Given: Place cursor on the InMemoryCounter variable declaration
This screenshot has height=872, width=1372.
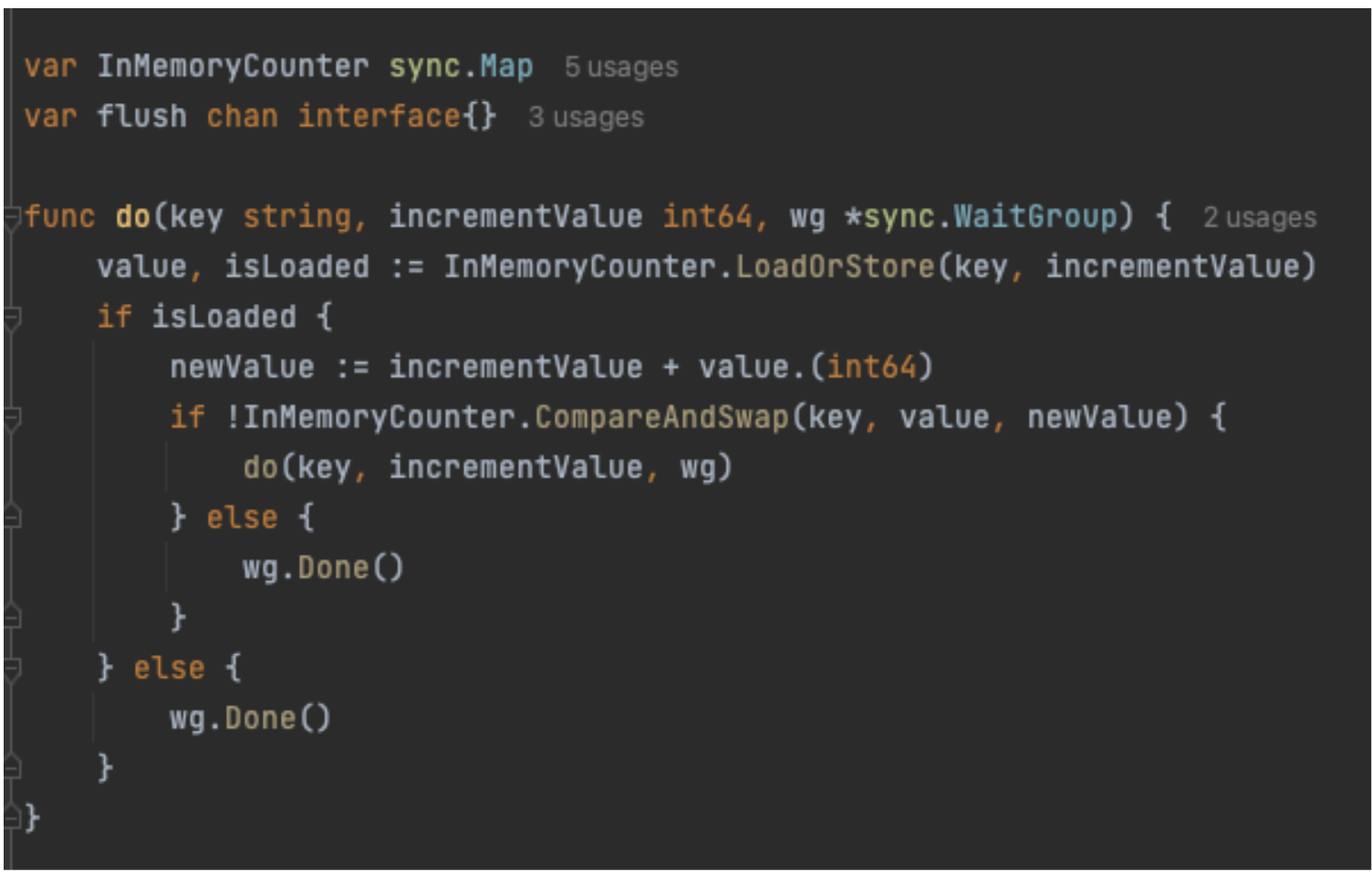Looking at the screenshot, I should click(233, 67).
